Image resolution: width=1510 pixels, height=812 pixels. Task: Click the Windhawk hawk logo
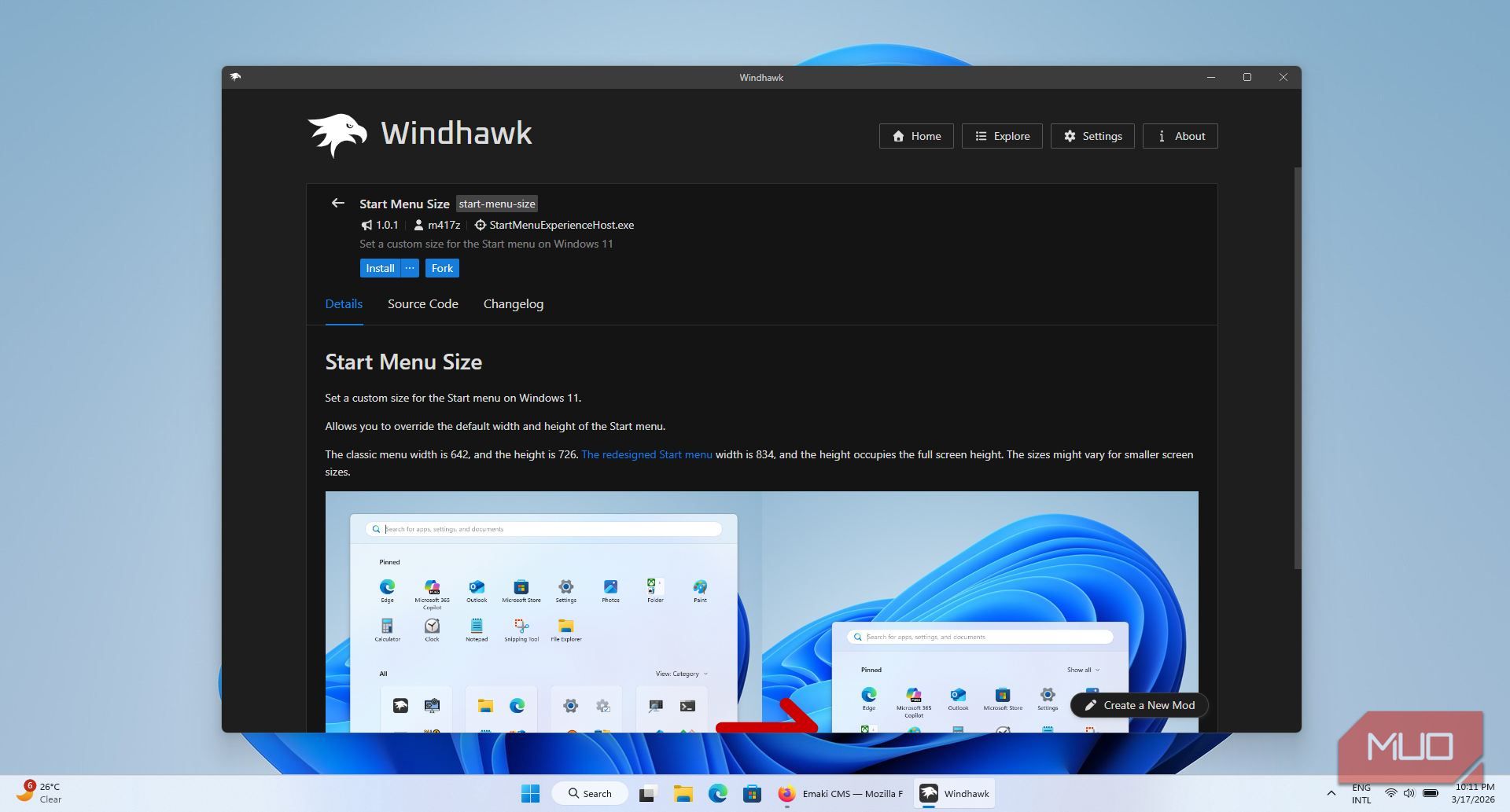click(337, 135)
